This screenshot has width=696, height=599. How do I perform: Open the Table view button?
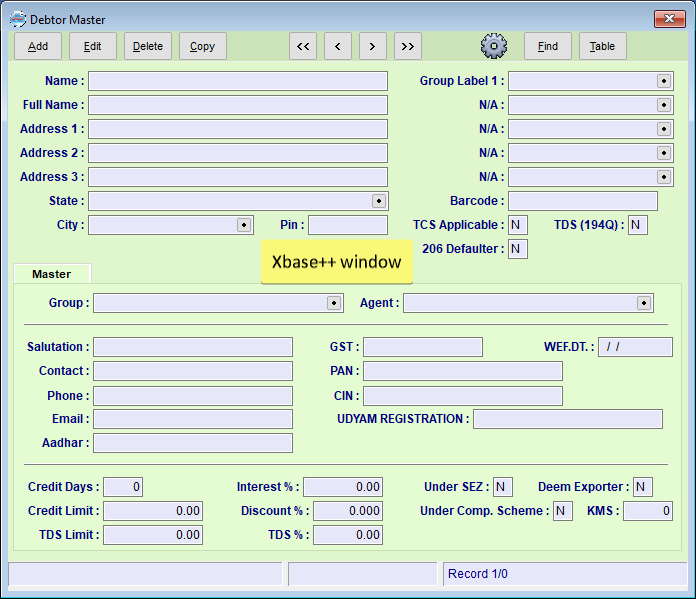pyautogui.click(x=602, y=46)
